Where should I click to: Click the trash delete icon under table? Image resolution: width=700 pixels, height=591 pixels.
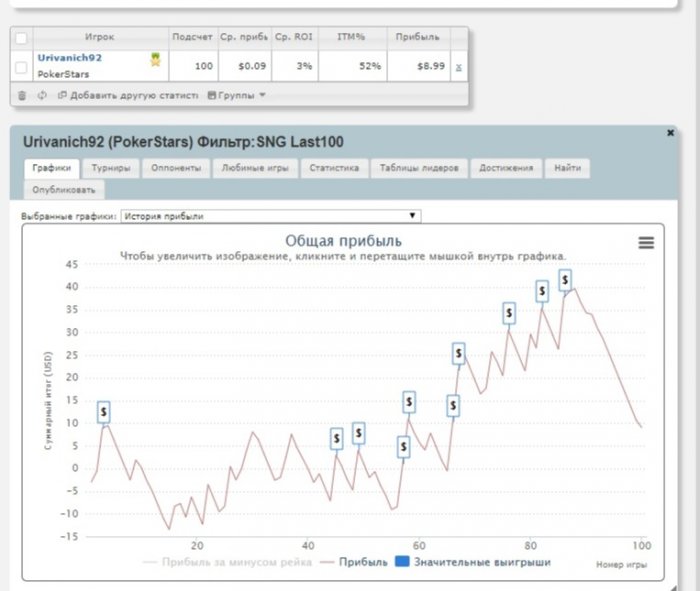point(22,95)
